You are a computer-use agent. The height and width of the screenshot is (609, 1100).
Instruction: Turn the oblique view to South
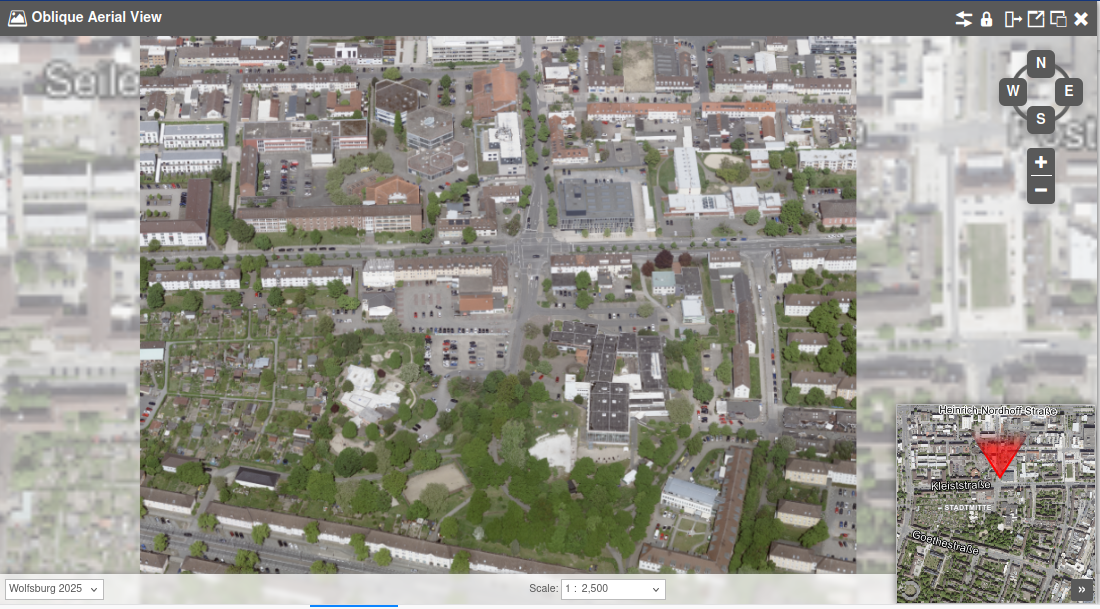pyautogui.click(x=1041, y=119)
